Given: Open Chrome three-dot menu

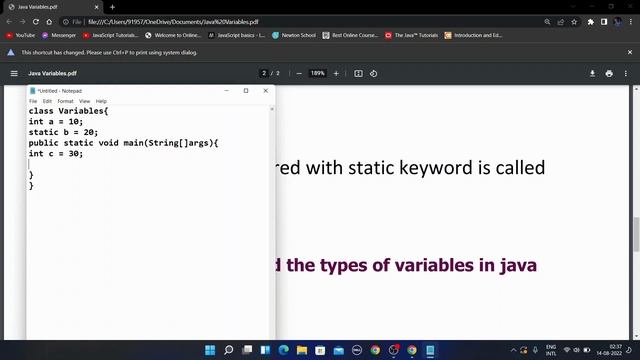Looking at the screenshot, I should click(x=631, y=22).
